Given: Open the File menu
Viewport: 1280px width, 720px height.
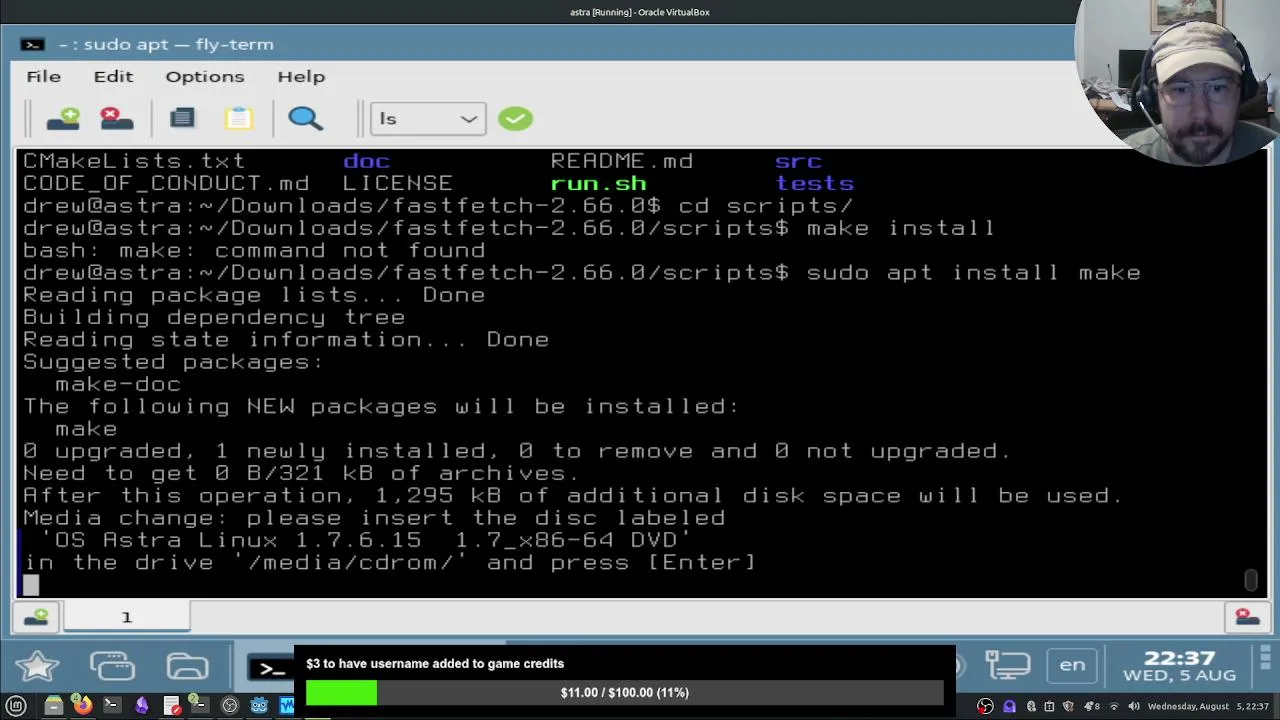Looking at the screenshot, I should pos(43,76).
